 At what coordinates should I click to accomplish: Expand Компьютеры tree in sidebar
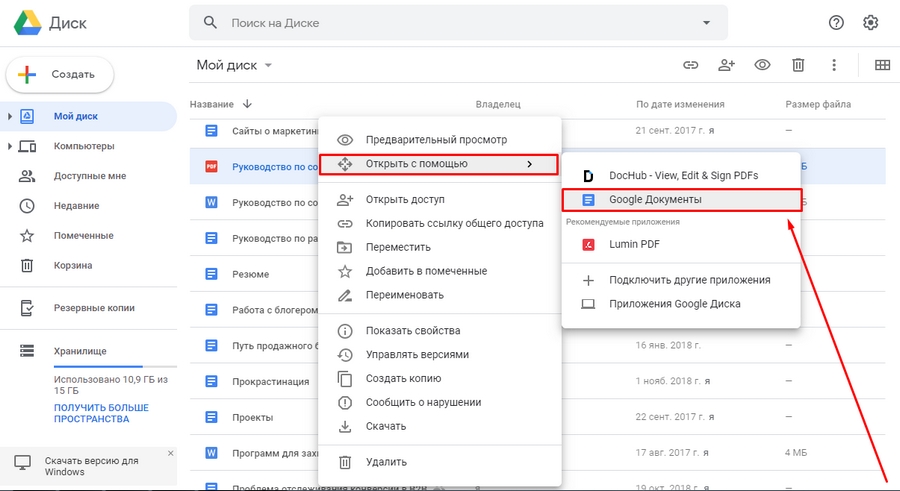(10, 146)
